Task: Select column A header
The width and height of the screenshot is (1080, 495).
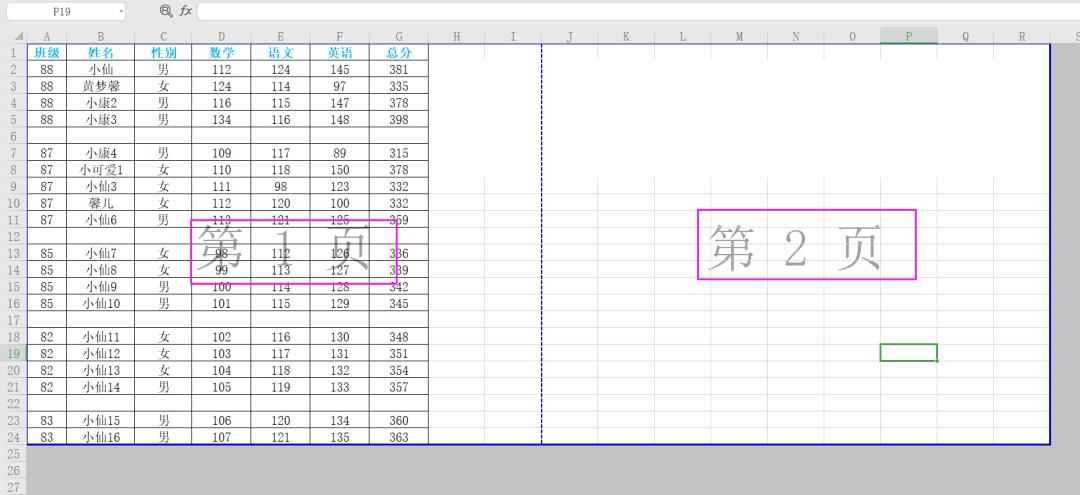Action: 47,36
